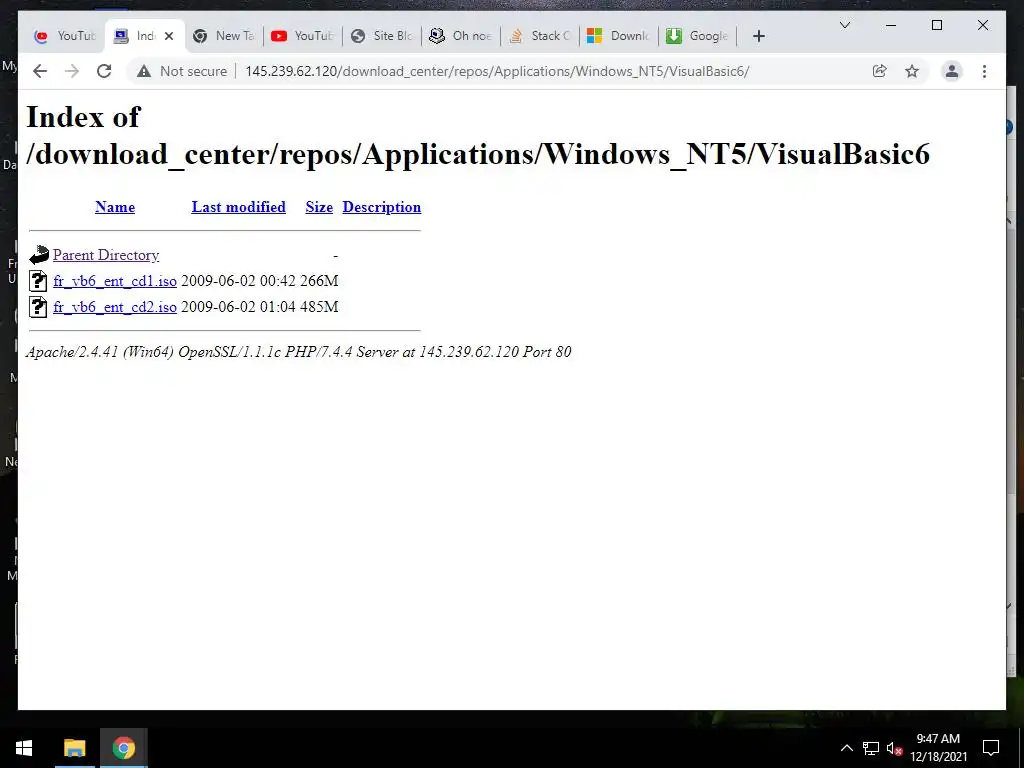Switch to the Oh noes tab
The width and height of the screenshot is (1024, 768).
461,36
